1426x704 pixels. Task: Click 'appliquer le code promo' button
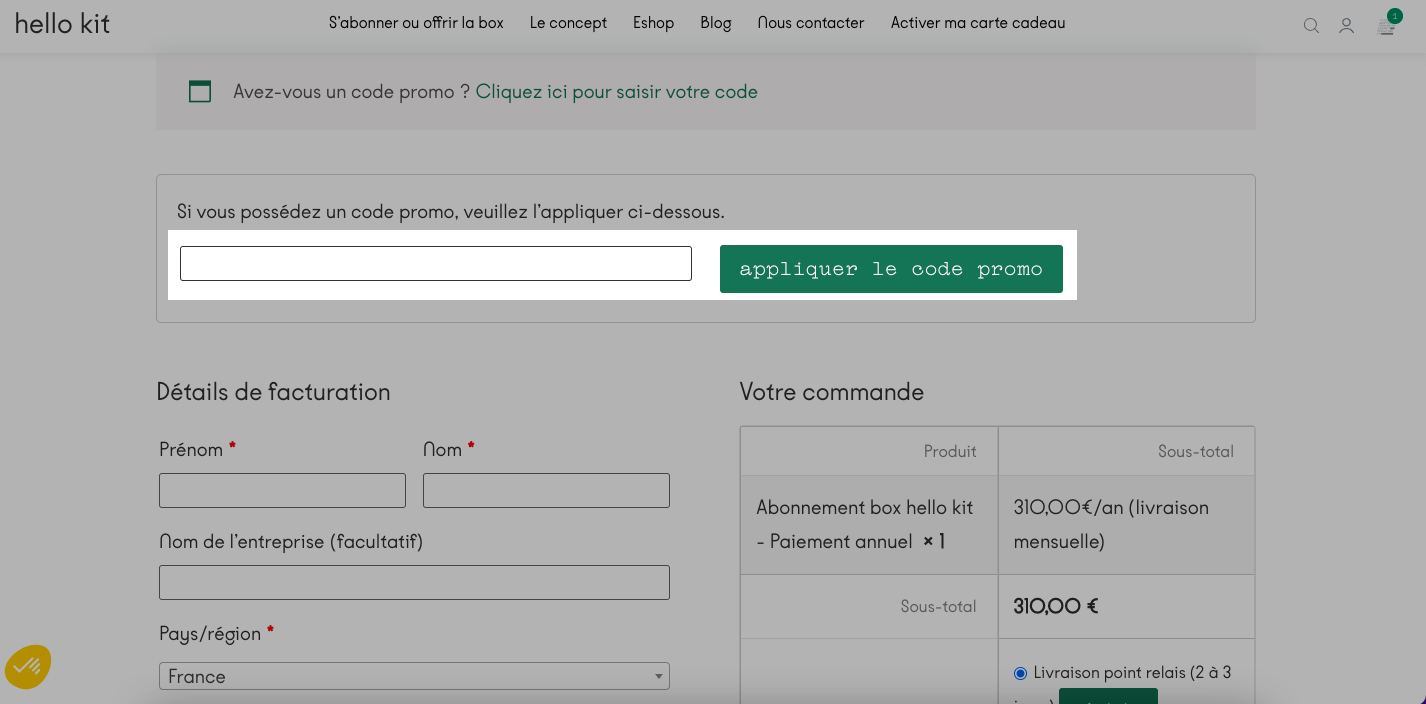(891, 269)
